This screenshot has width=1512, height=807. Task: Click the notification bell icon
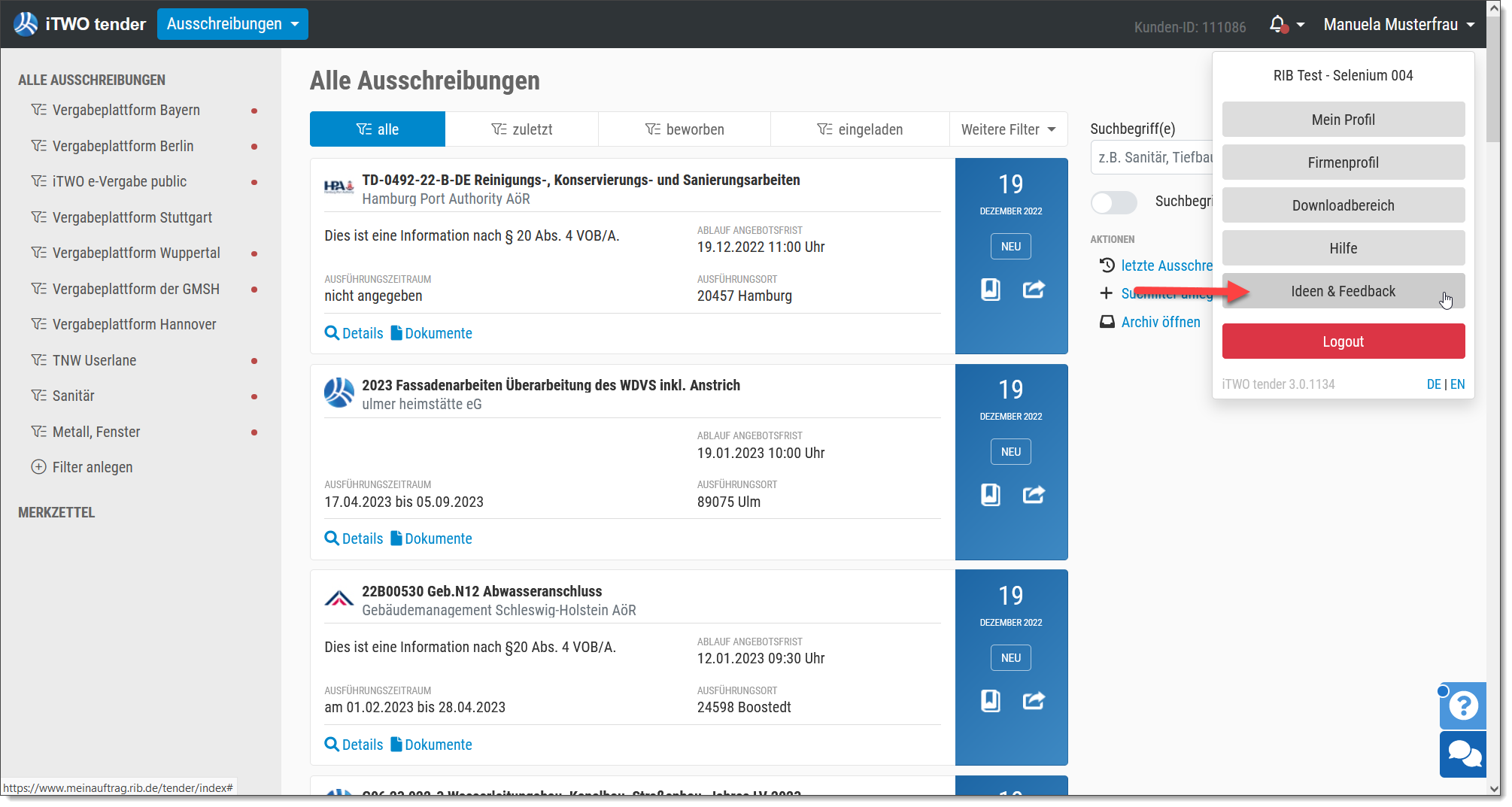tap(1277, 25)
